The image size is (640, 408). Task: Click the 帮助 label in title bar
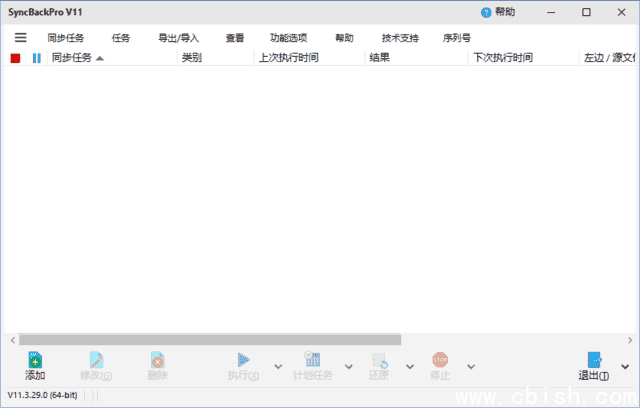click(x=505, y=12)
